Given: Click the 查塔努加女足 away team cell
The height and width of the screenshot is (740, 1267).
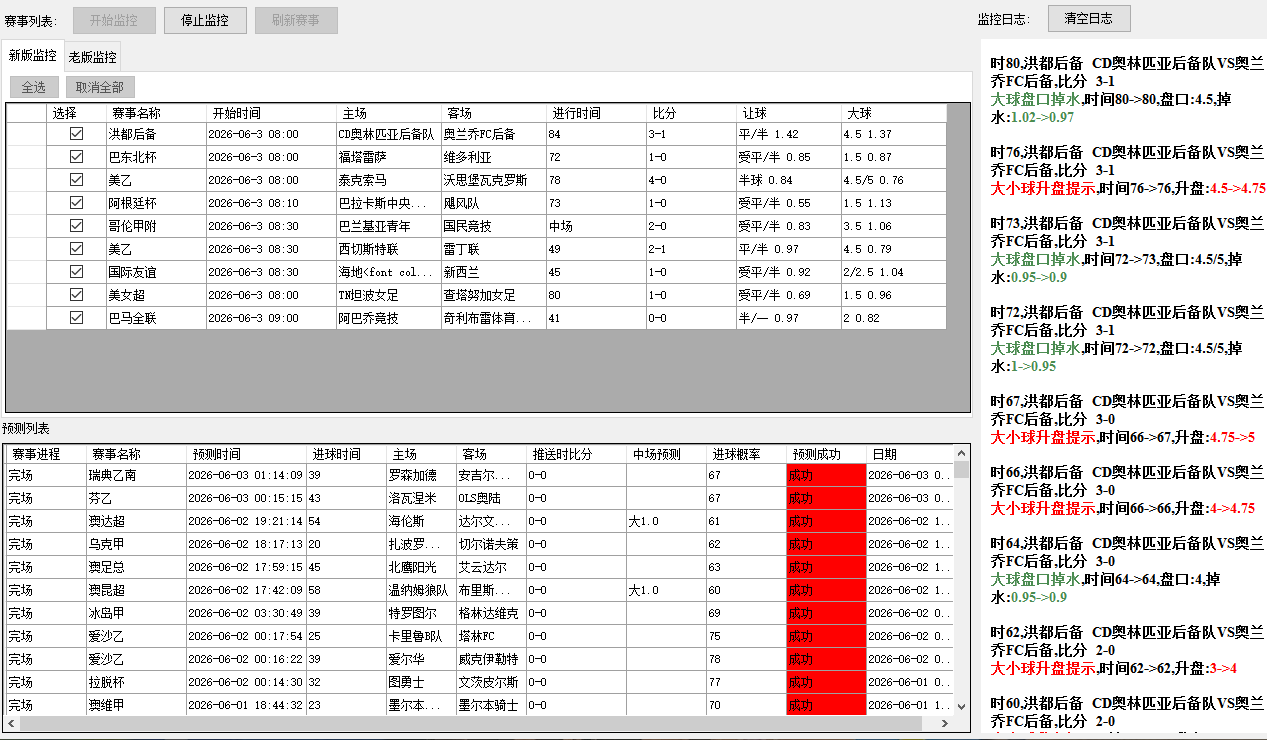Looking at the screenshot, I should (494, 295).
